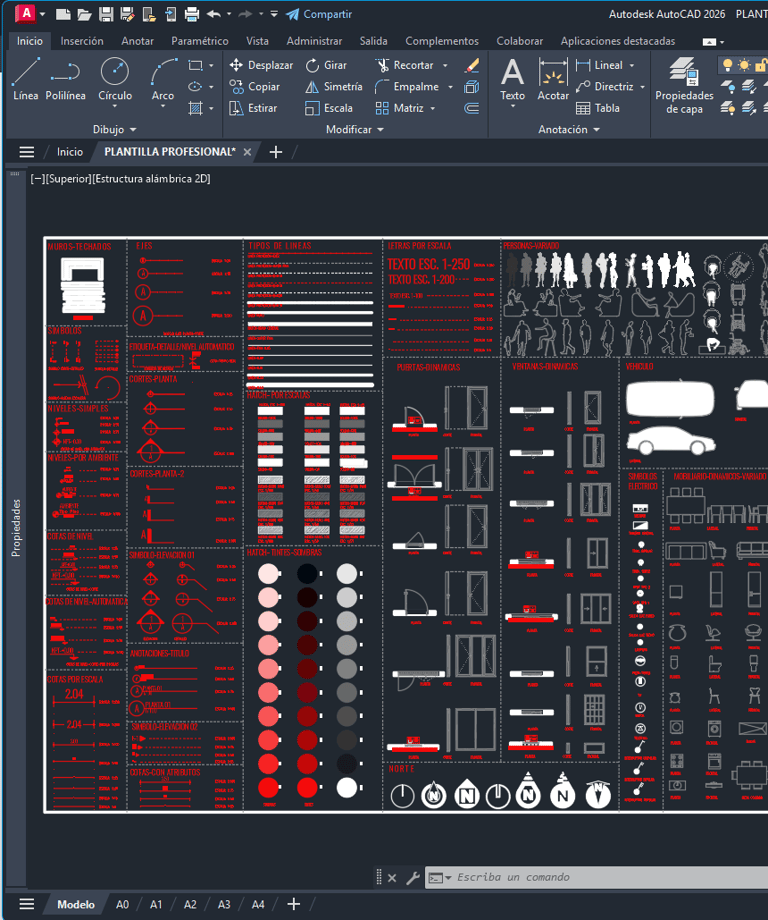Open the Paramétrico ribbon tab
Image resolution: width=768 pixels, height=920 pixels.
200,41
